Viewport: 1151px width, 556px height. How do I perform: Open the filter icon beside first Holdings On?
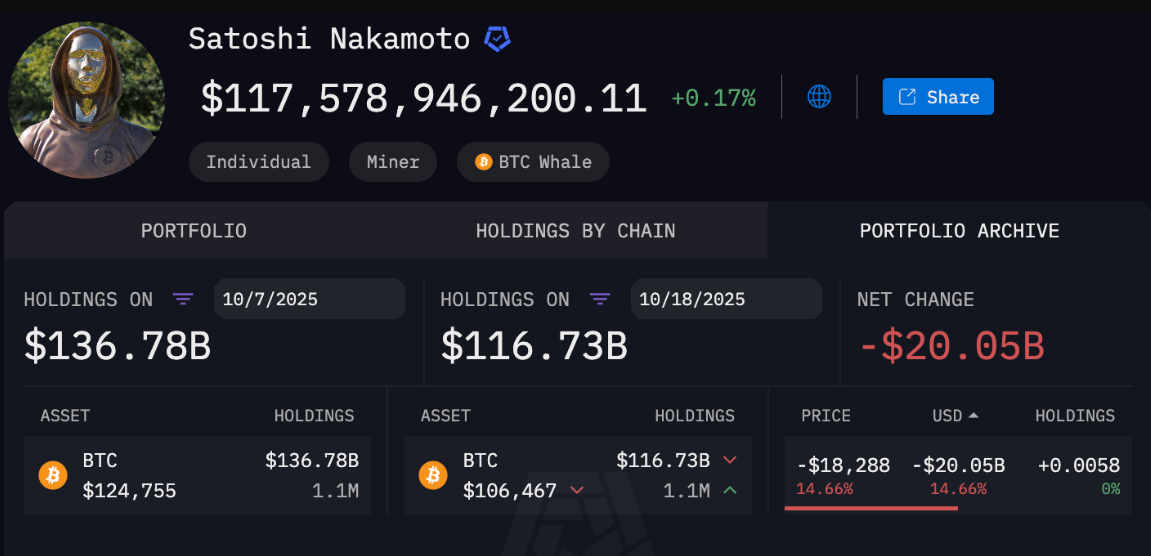pyautogui.click(x=183, y=299)
